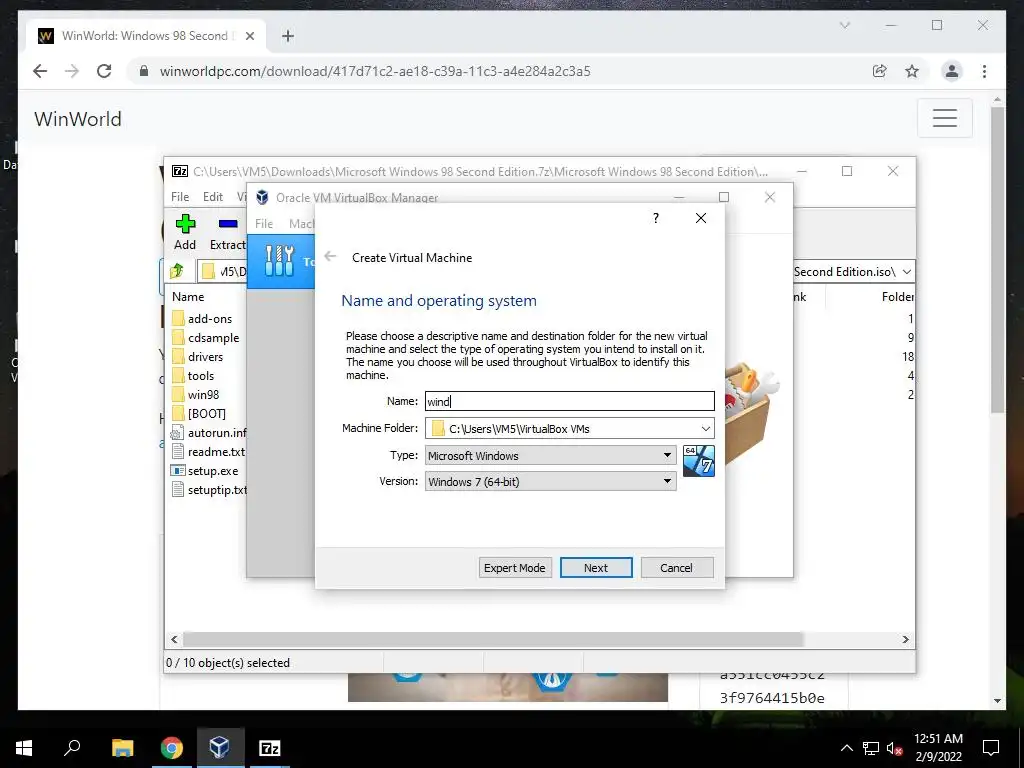Click the Chrome tab search chevron
The image size is (1024, 768).
click(844, 25)
